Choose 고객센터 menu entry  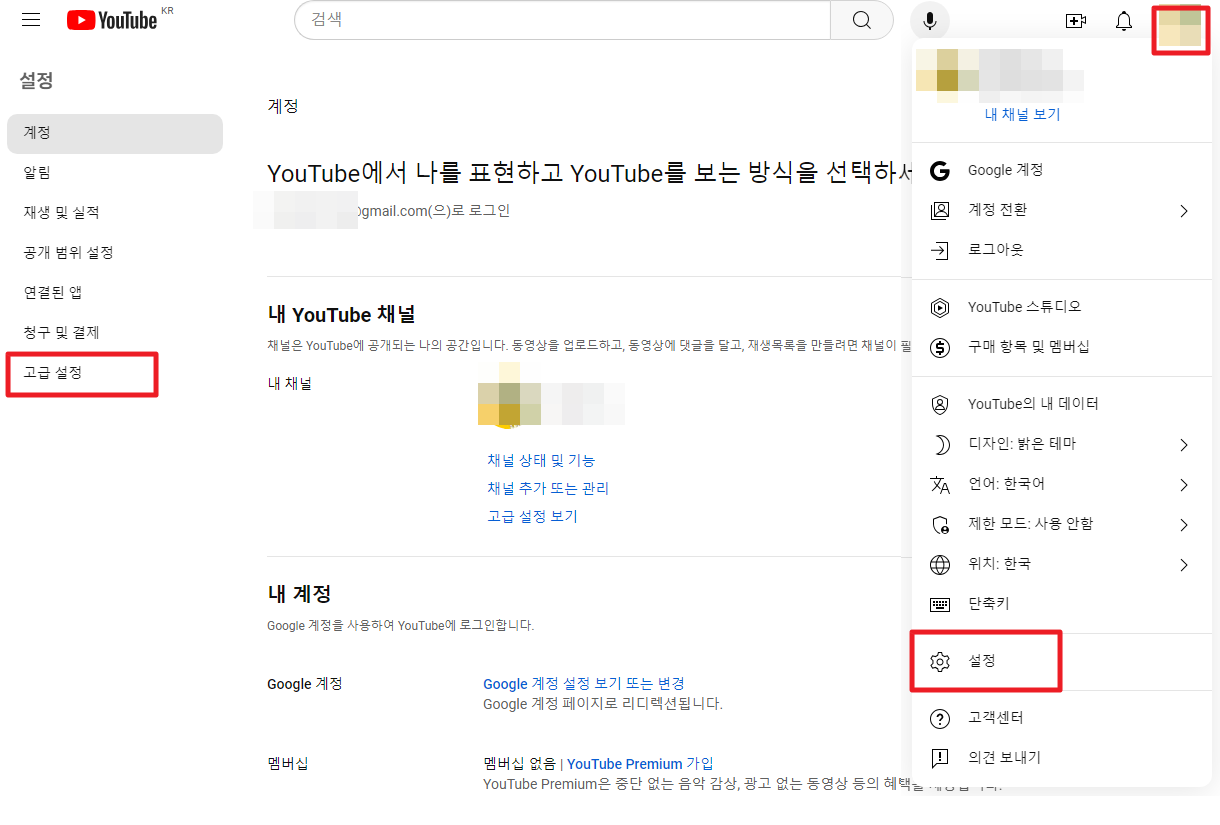[1062, 718]
